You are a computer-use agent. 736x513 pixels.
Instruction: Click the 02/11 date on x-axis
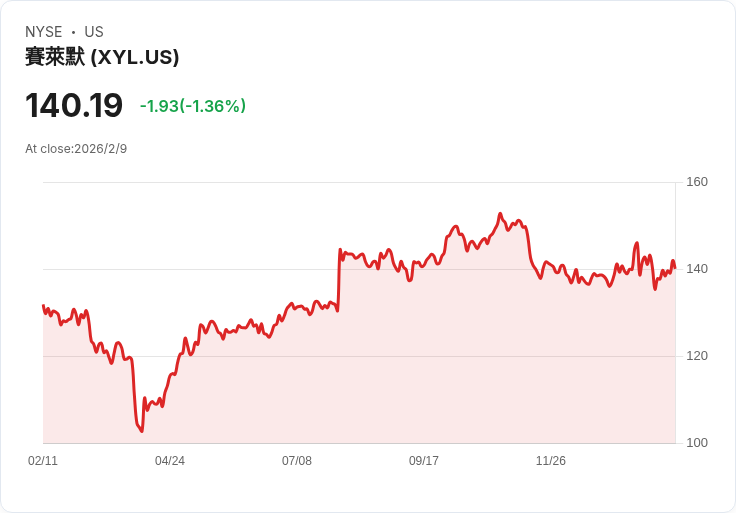tap(43, 461)
